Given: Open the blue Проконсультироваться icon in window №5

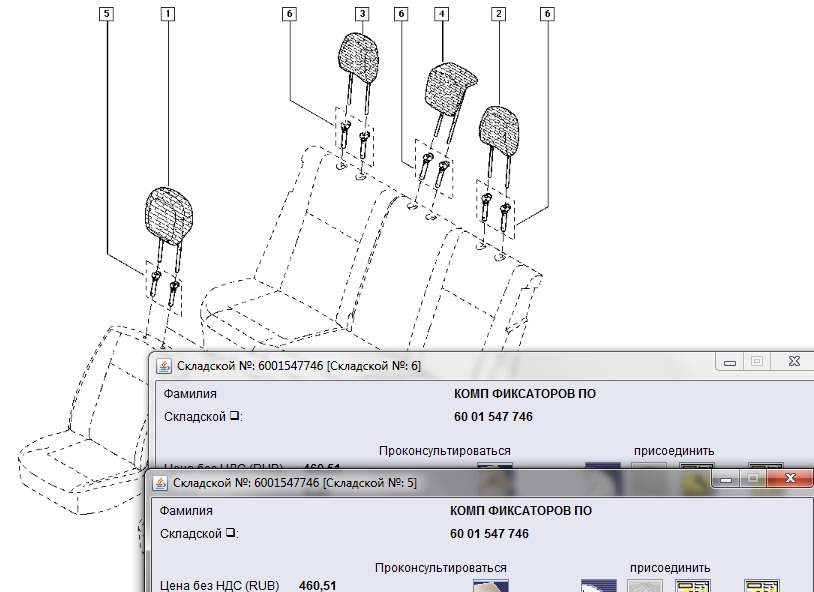Looking at the screenshot, I should (598, 585).
